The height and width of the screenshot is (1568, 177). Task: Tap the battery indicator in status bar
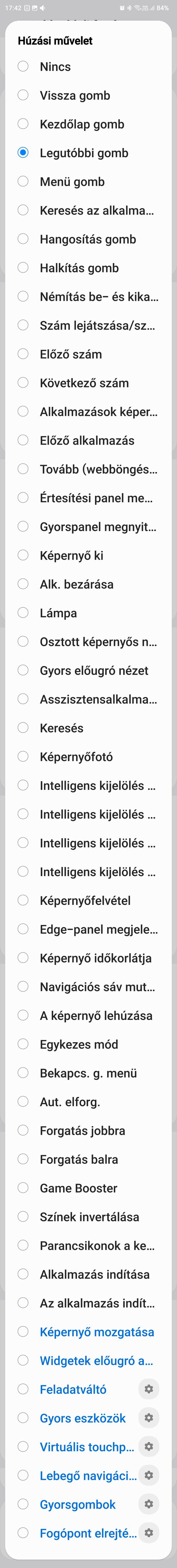(162, 8)
